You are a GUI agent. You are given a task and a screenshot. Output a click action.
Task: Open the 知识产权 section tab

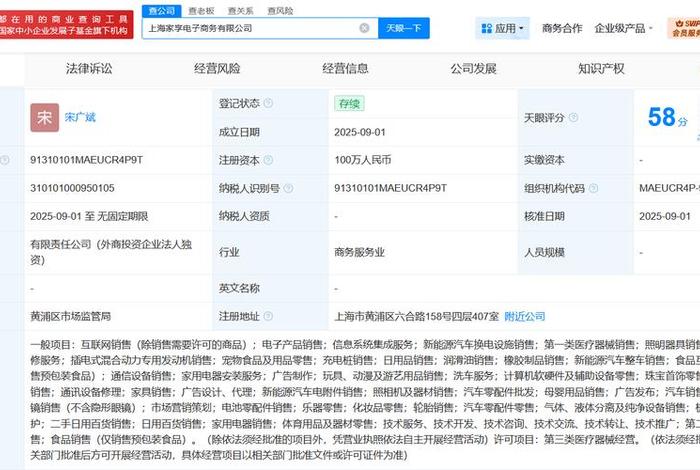(601, 68)
